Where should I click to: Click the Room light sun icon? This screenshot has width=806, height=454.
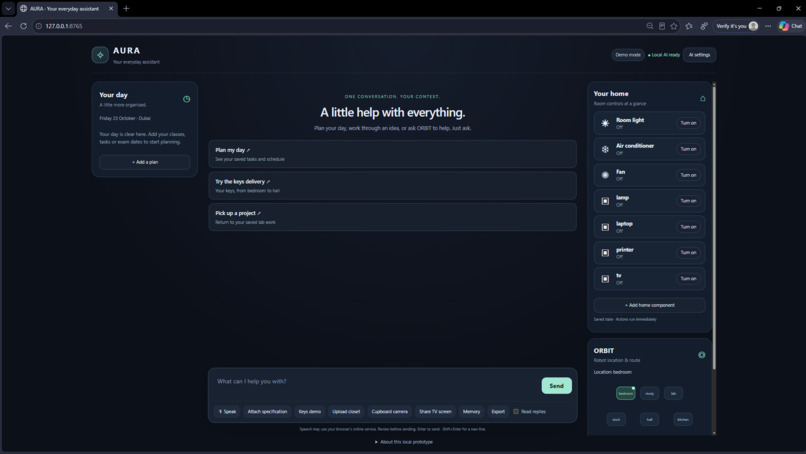pyautogui.click(x=605, y=123)
